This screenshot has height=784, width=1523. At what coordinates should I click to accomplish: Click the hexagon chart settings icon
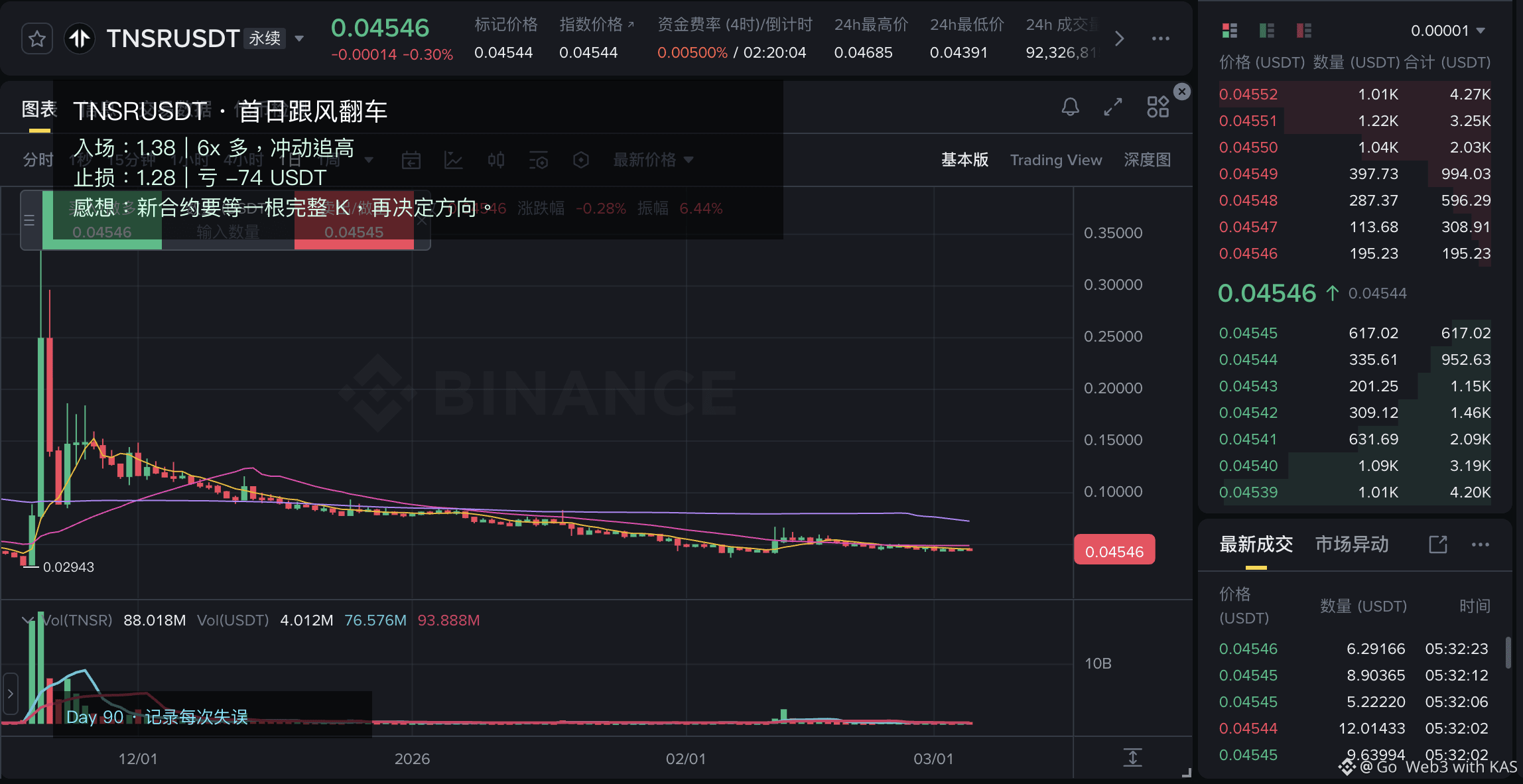pyautogui.click(x=581, y=160)
